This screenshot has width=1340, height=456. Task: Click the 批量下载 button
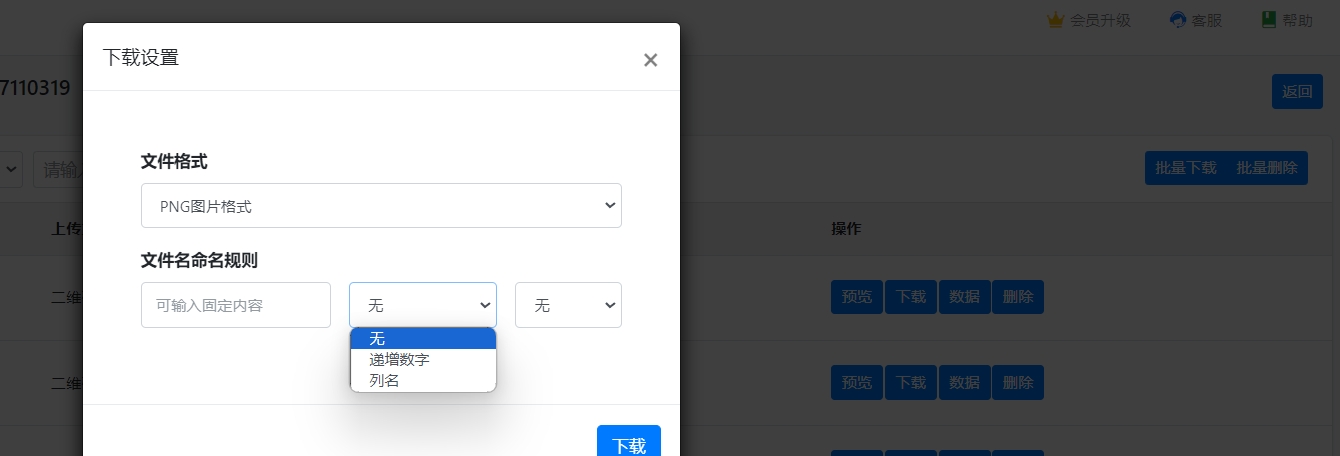pos(1186,168)
